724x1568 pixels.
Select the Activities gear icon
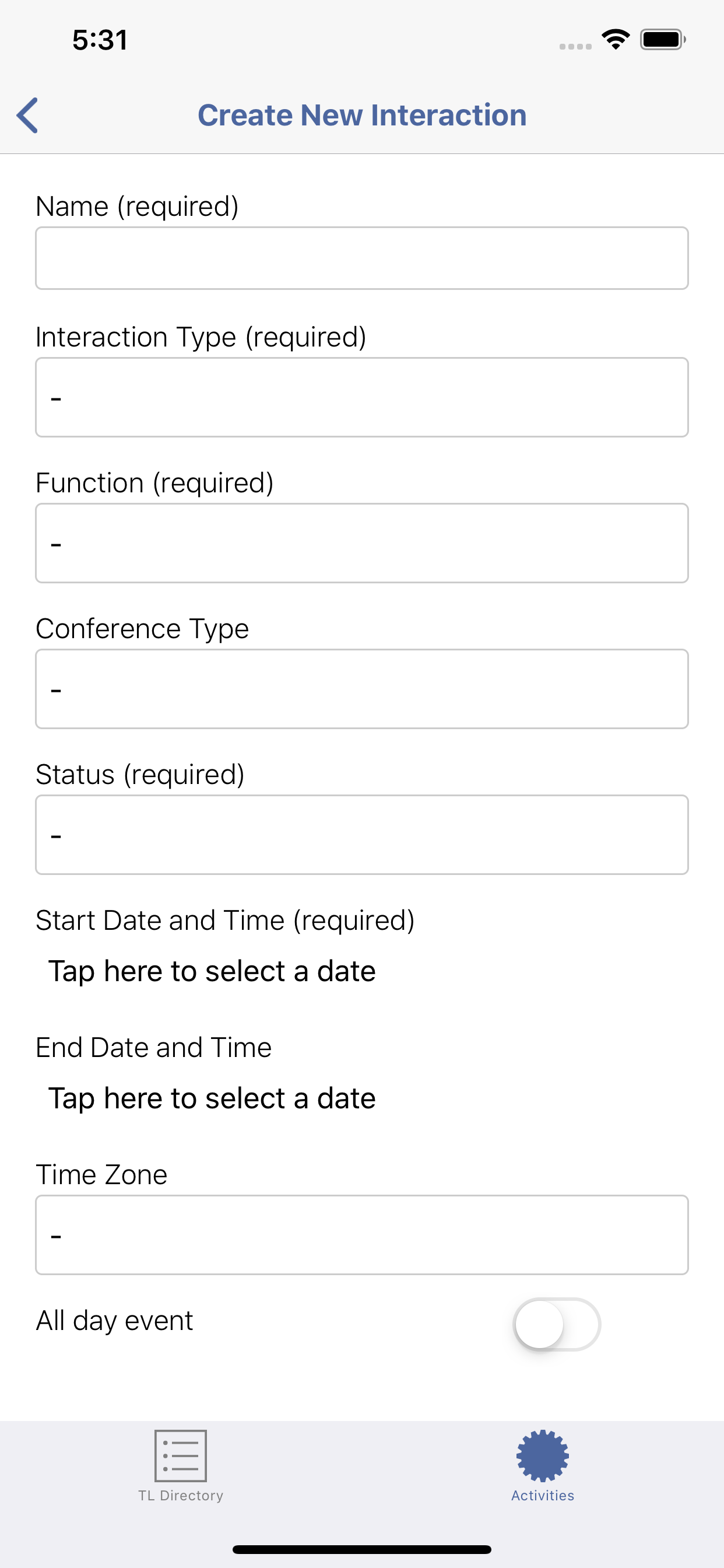[x=543, y=1456]
